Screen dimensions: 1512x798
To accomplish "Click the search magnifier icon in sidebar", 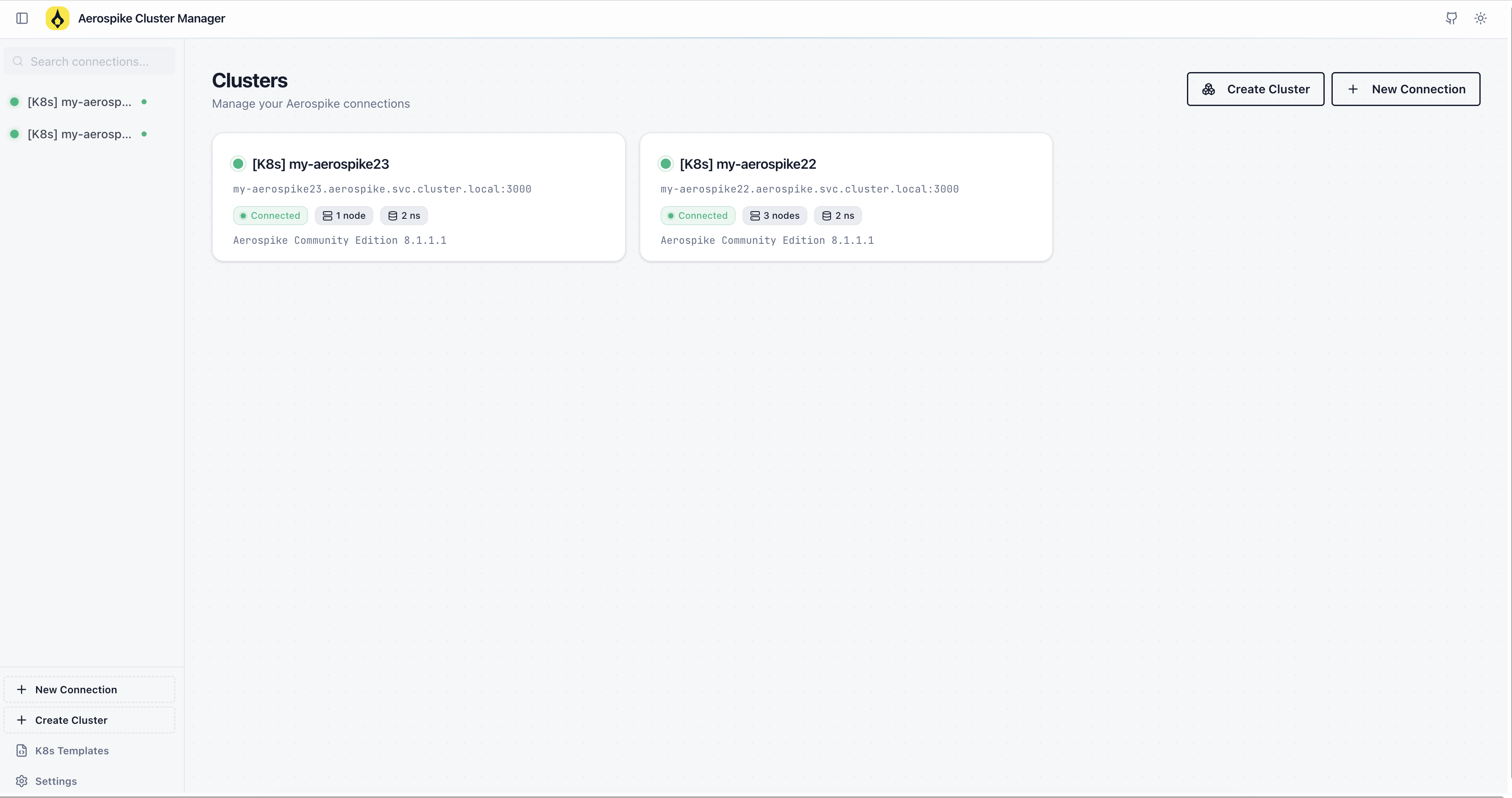I will point(18,61).
